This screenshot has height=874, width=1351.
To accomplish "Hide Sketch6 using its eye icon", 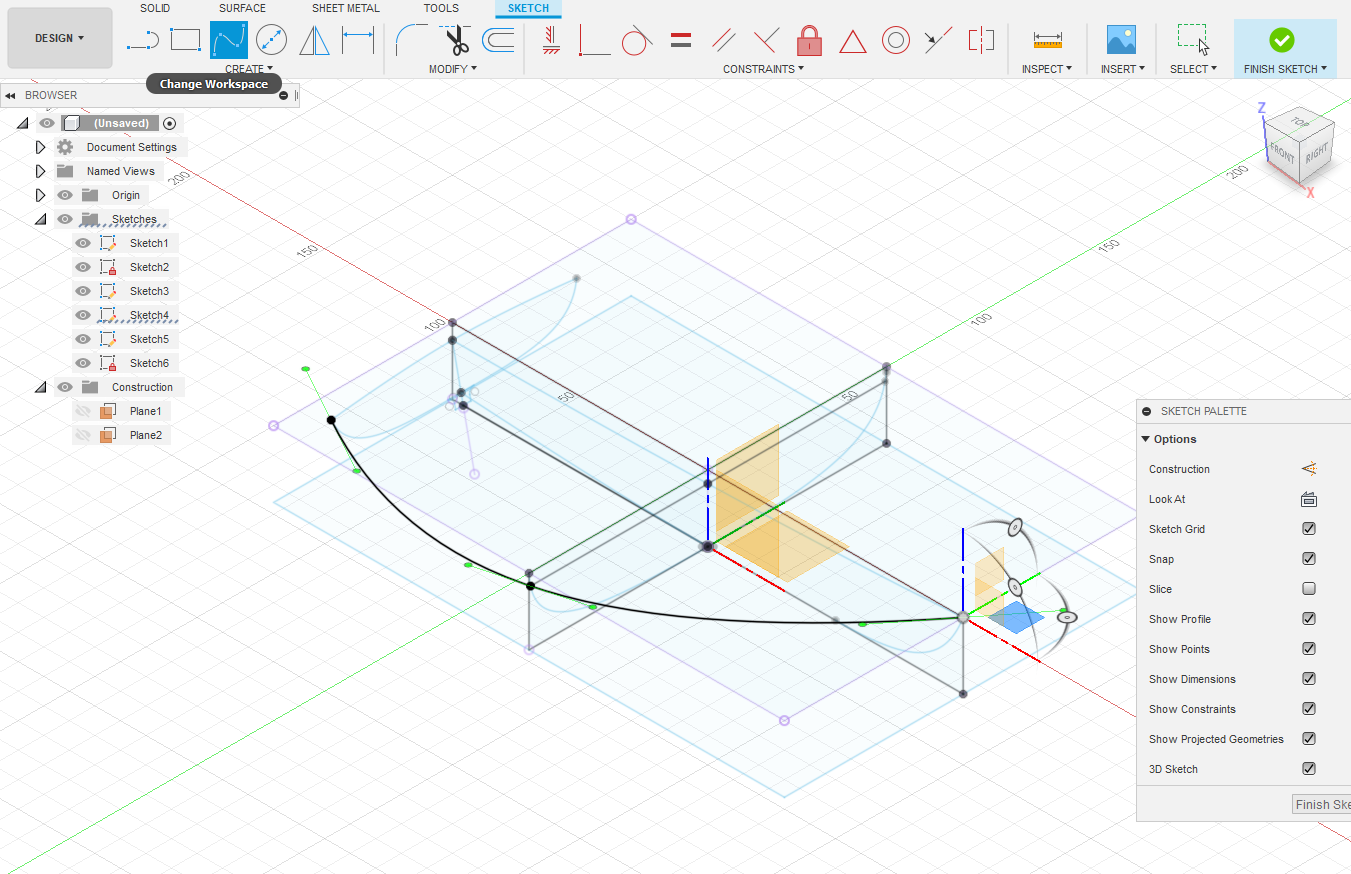I will tap(83, 363).
